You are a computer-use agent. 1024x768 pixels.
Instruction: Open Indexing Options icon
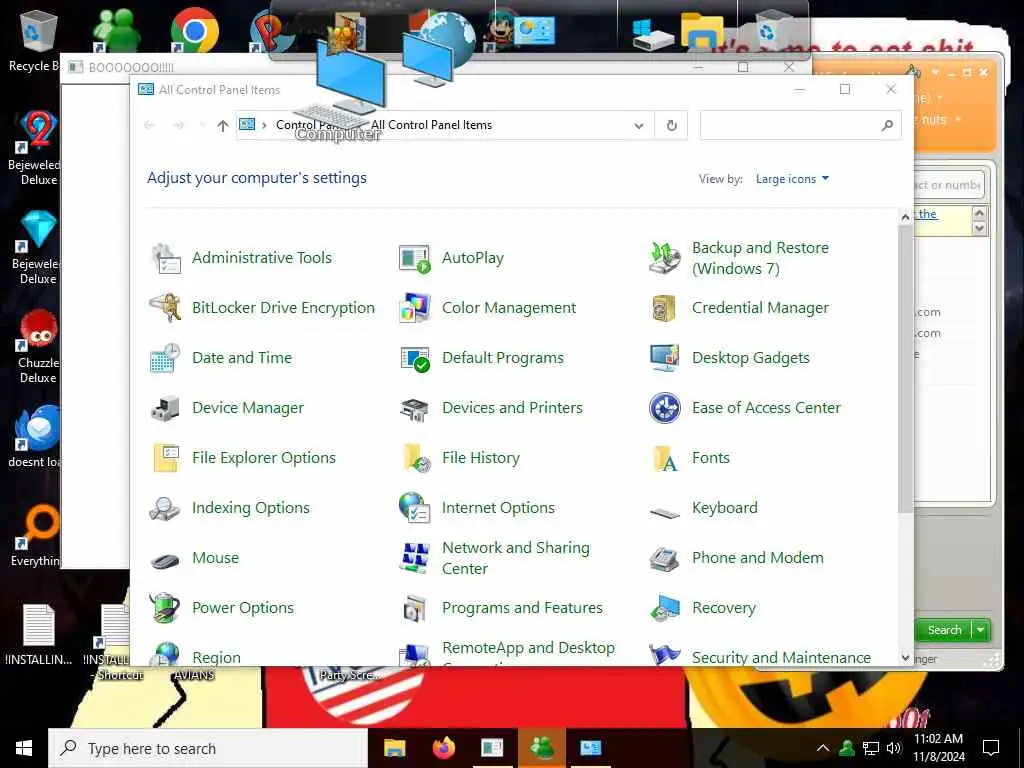(x=166, y=508)
